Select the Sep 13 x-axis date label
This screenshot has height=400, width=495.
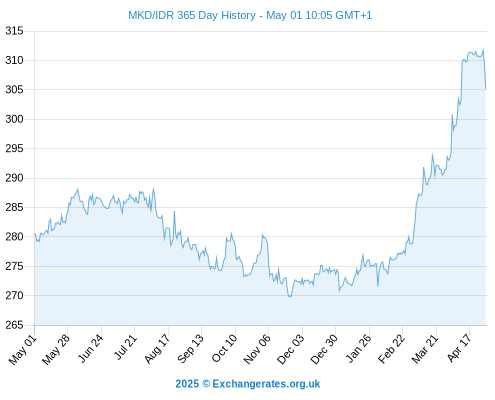click(x=190, y=349)
